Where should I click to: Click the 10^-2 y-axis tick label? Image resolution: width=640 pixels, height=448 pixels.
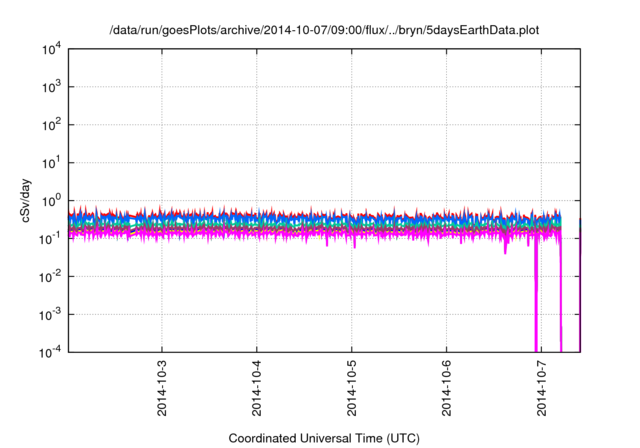50,277
